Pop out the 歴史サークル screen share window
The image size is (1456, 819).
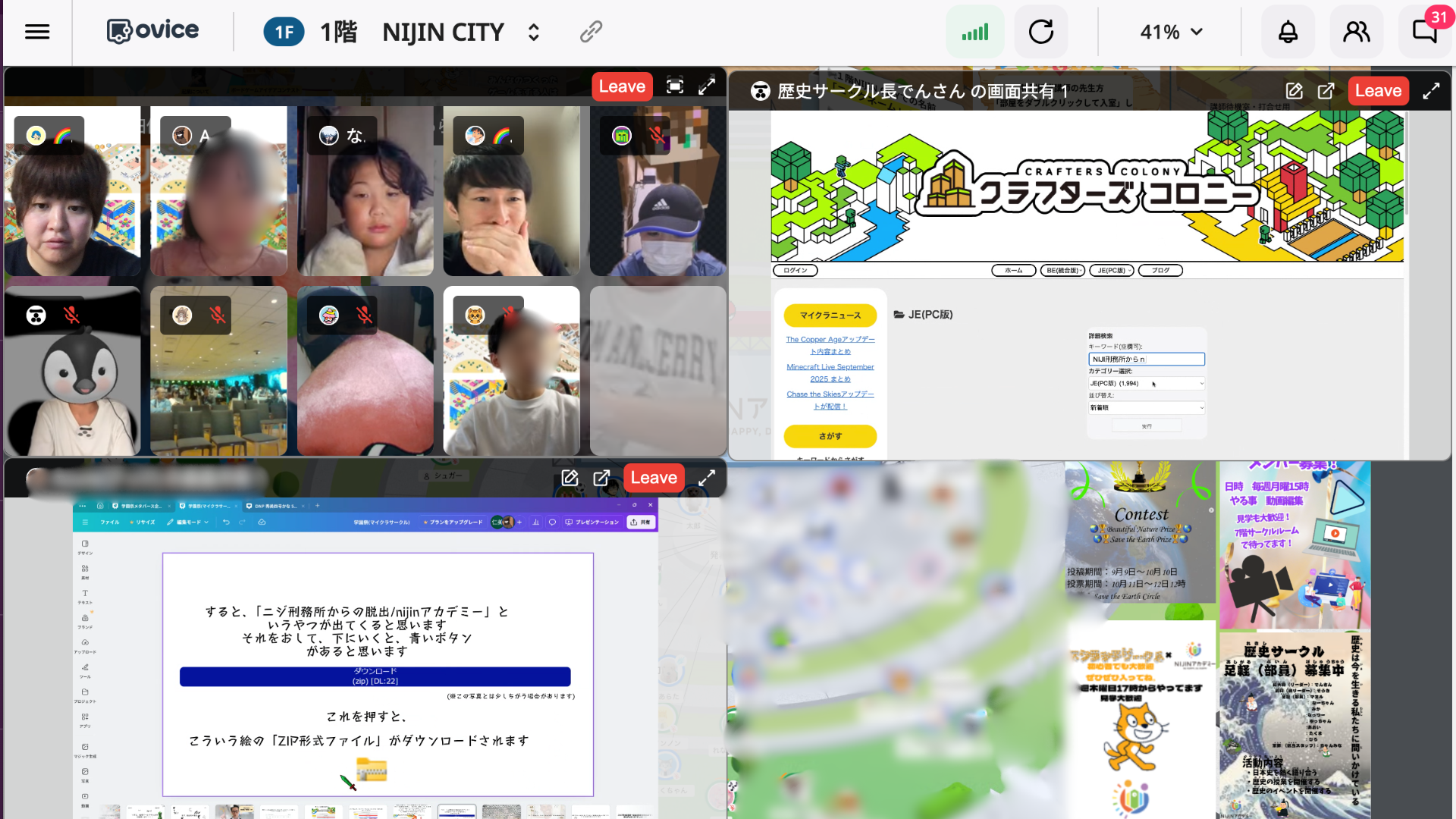[x=1326, y=91]
